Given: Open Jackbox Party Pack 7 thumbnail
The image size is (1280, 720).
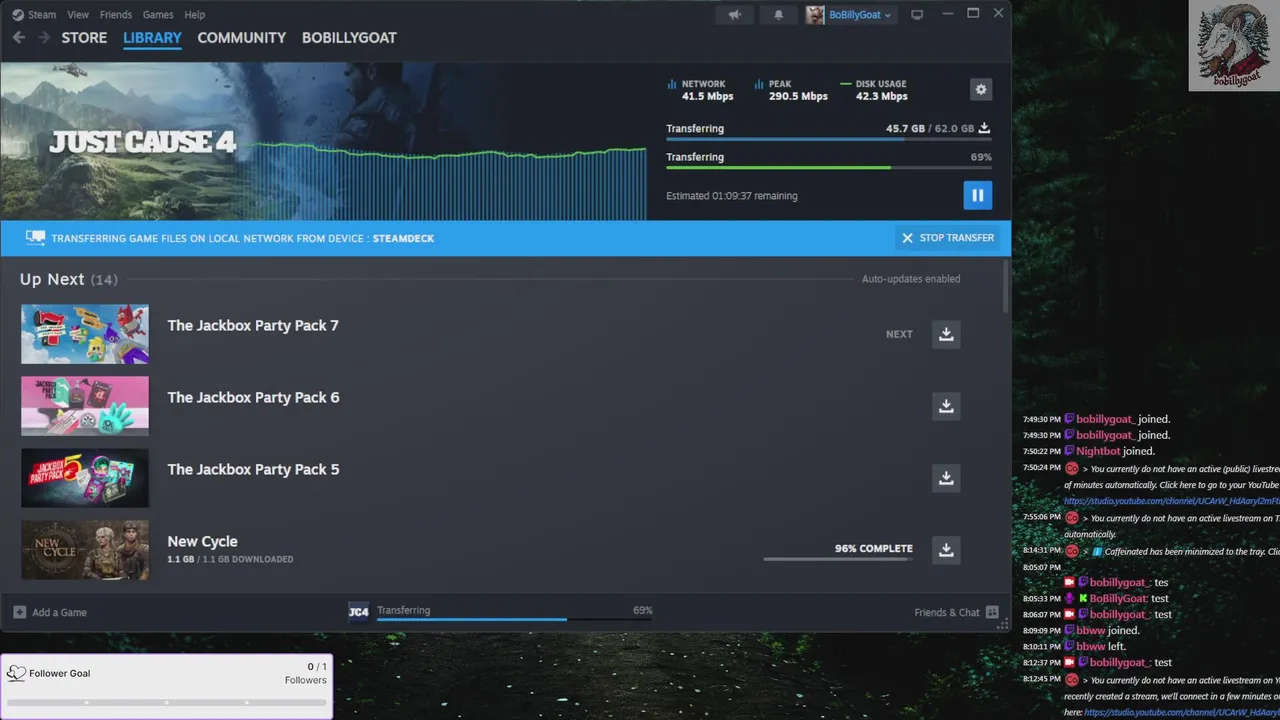Looking at the screenshot, I should 85,334.
